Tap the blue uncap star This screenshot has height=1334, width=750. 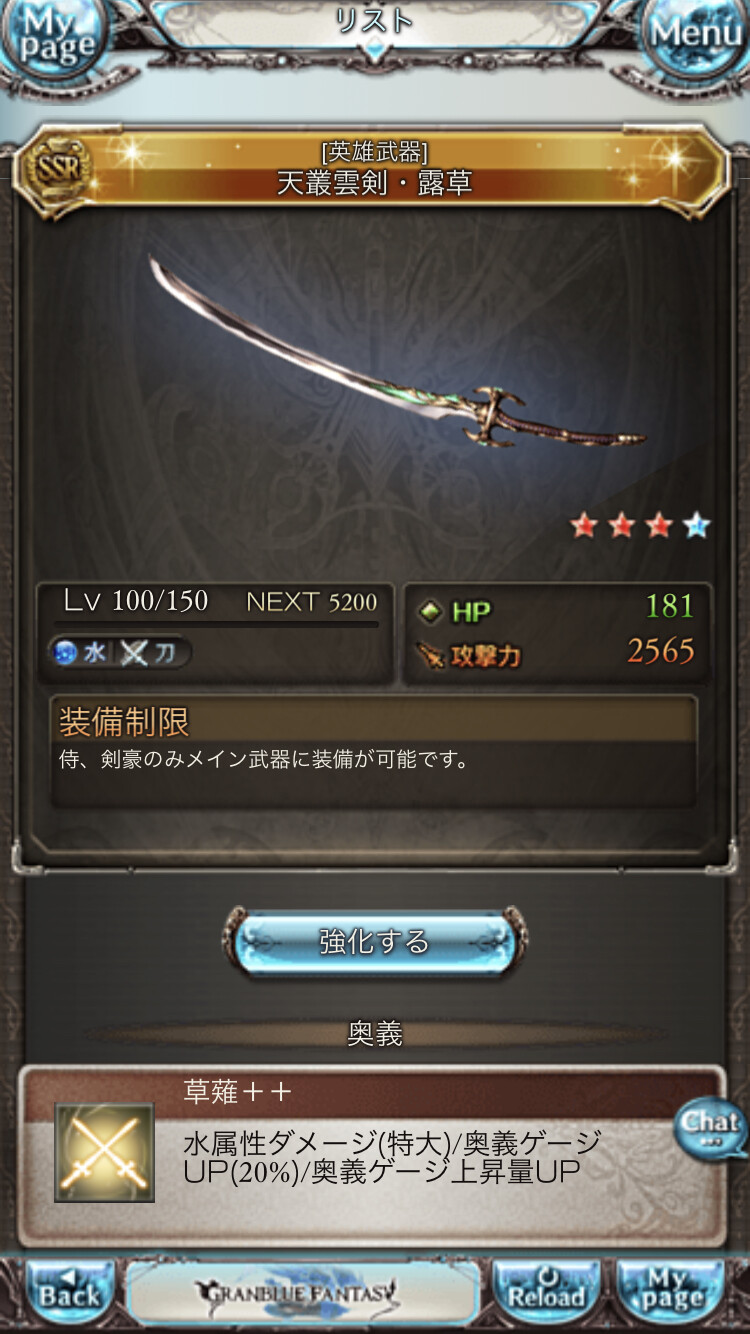pos(697,525)
